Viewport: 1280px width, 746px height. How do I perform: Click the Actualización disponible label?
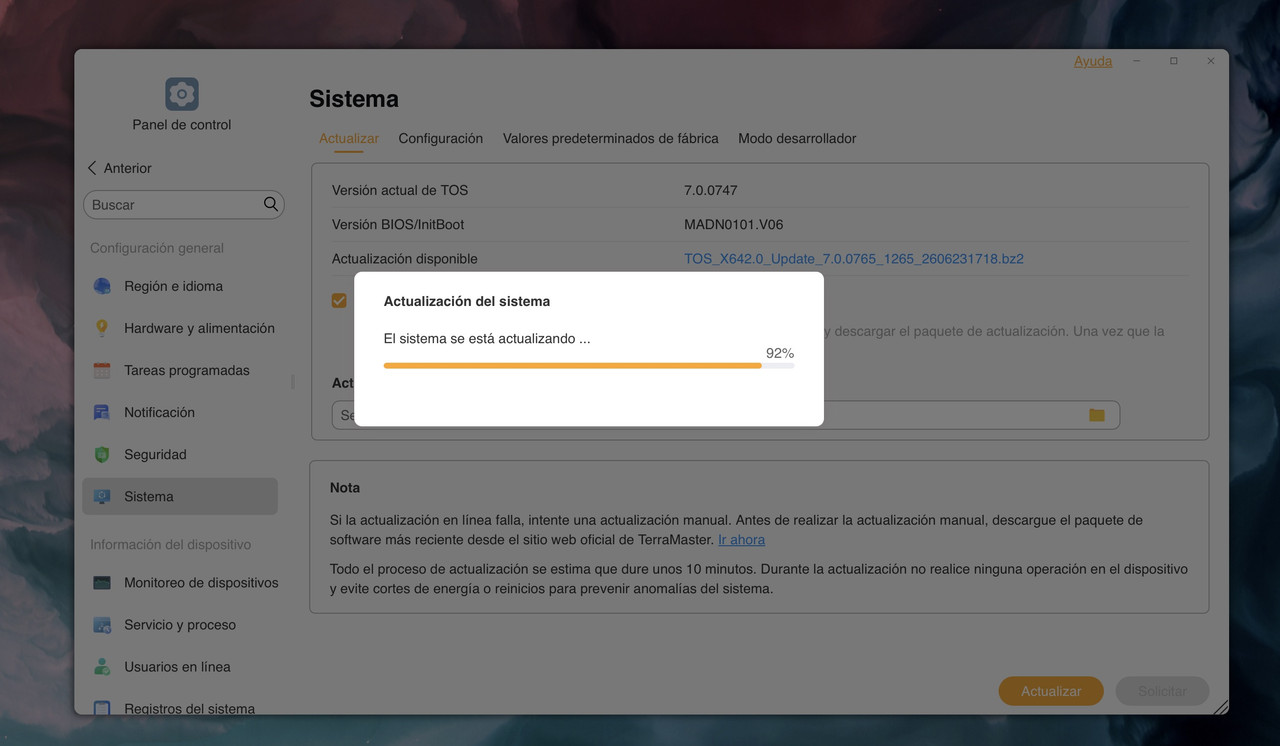click(405, 258)
